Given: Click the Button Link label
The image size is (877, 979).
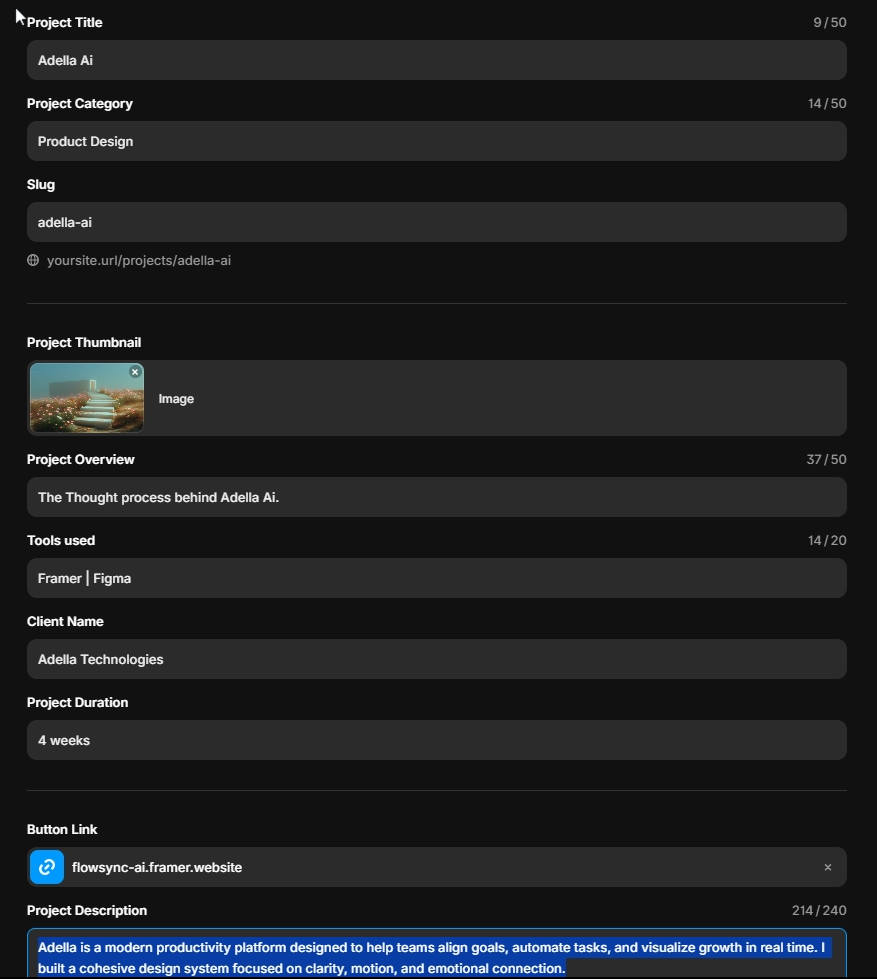Looking at the screenshot, I should tap(62, 829).
